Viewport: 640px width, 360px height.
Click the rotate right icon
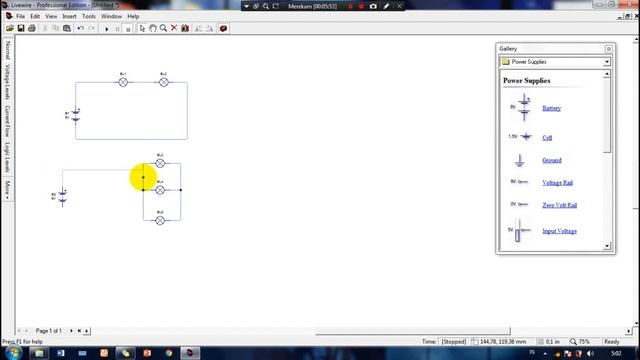point(209,29)
